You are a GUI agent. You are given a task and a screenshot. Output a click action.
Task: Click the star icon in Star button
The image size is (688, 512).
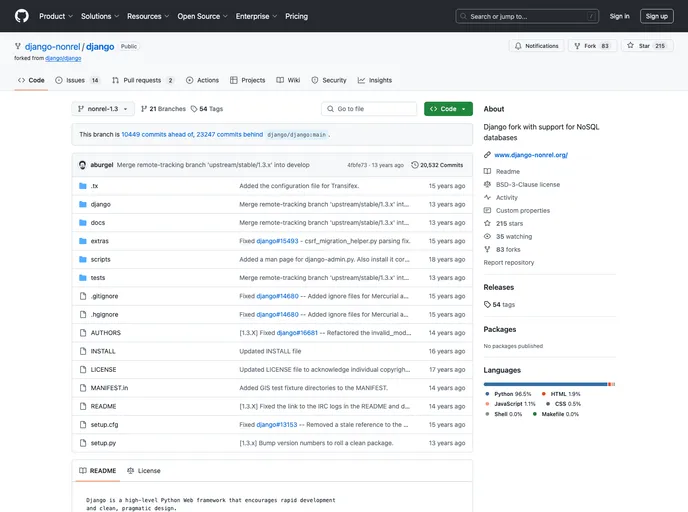631,45
